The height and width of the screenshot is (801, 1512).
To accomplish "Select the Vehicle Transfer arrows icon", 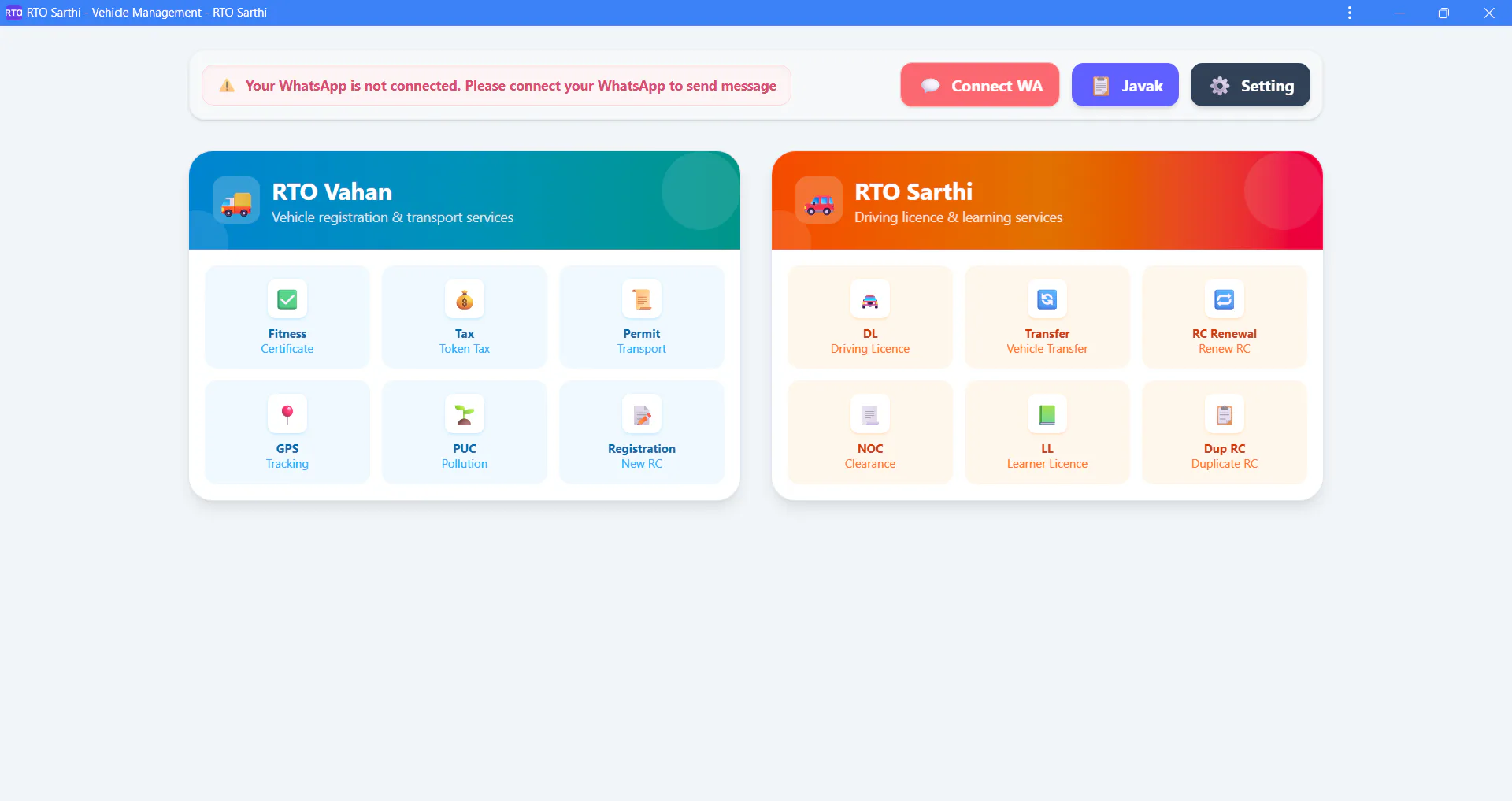I will (1047, 299).
